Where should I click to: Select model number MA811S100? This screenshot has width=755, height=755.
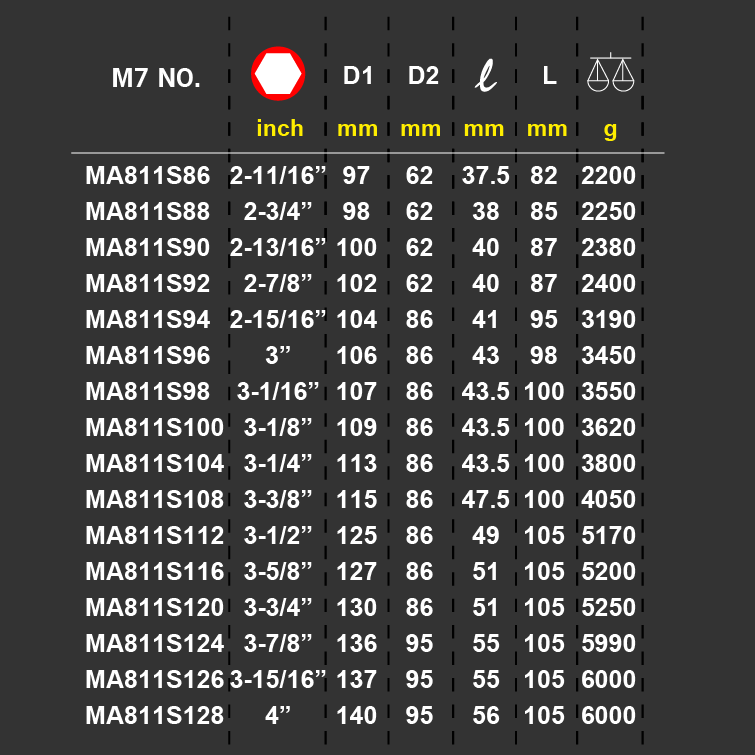click(155, 428)
